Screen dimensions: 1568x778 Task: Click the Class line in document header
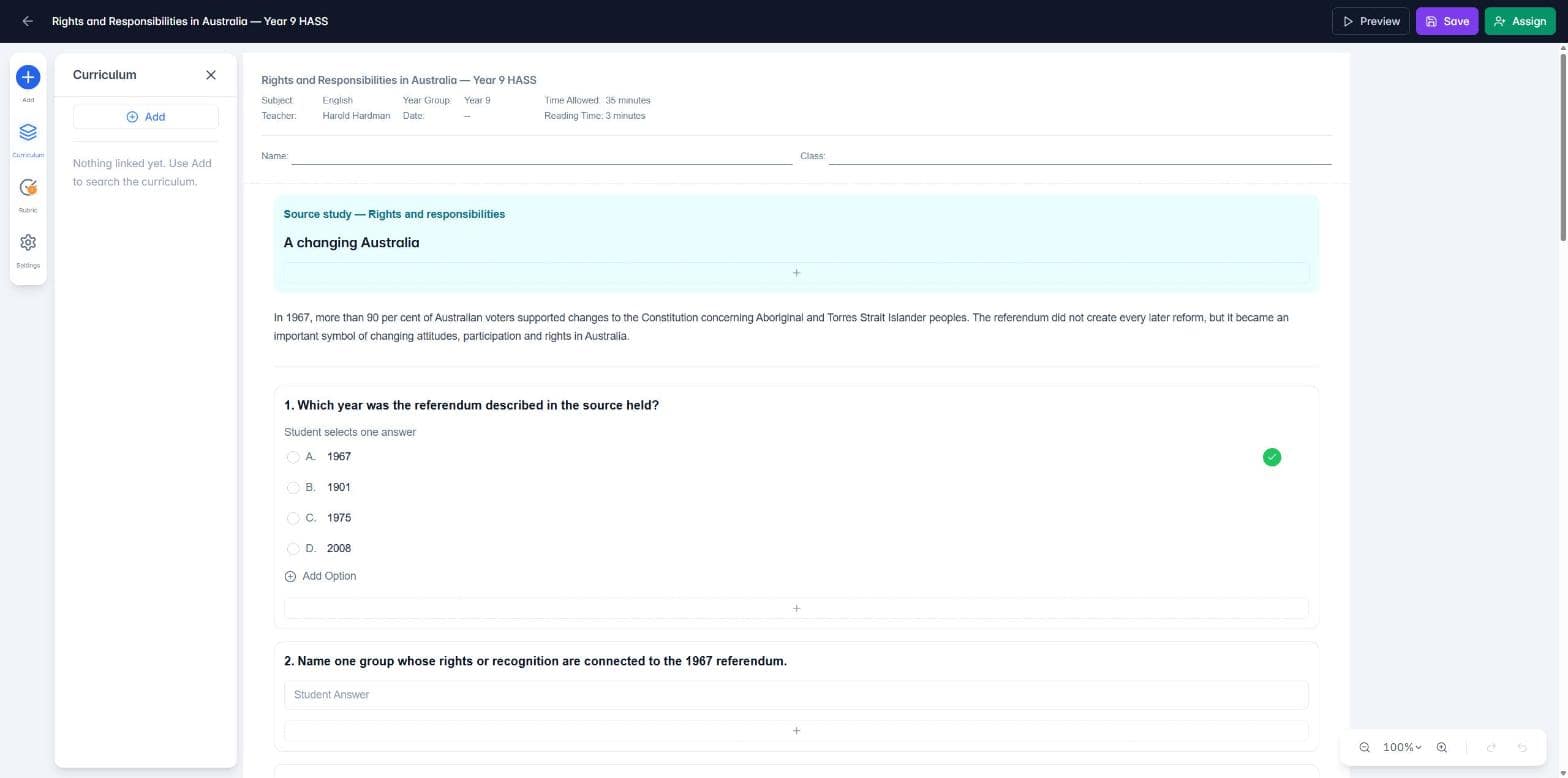click(x=1080, y=157)
